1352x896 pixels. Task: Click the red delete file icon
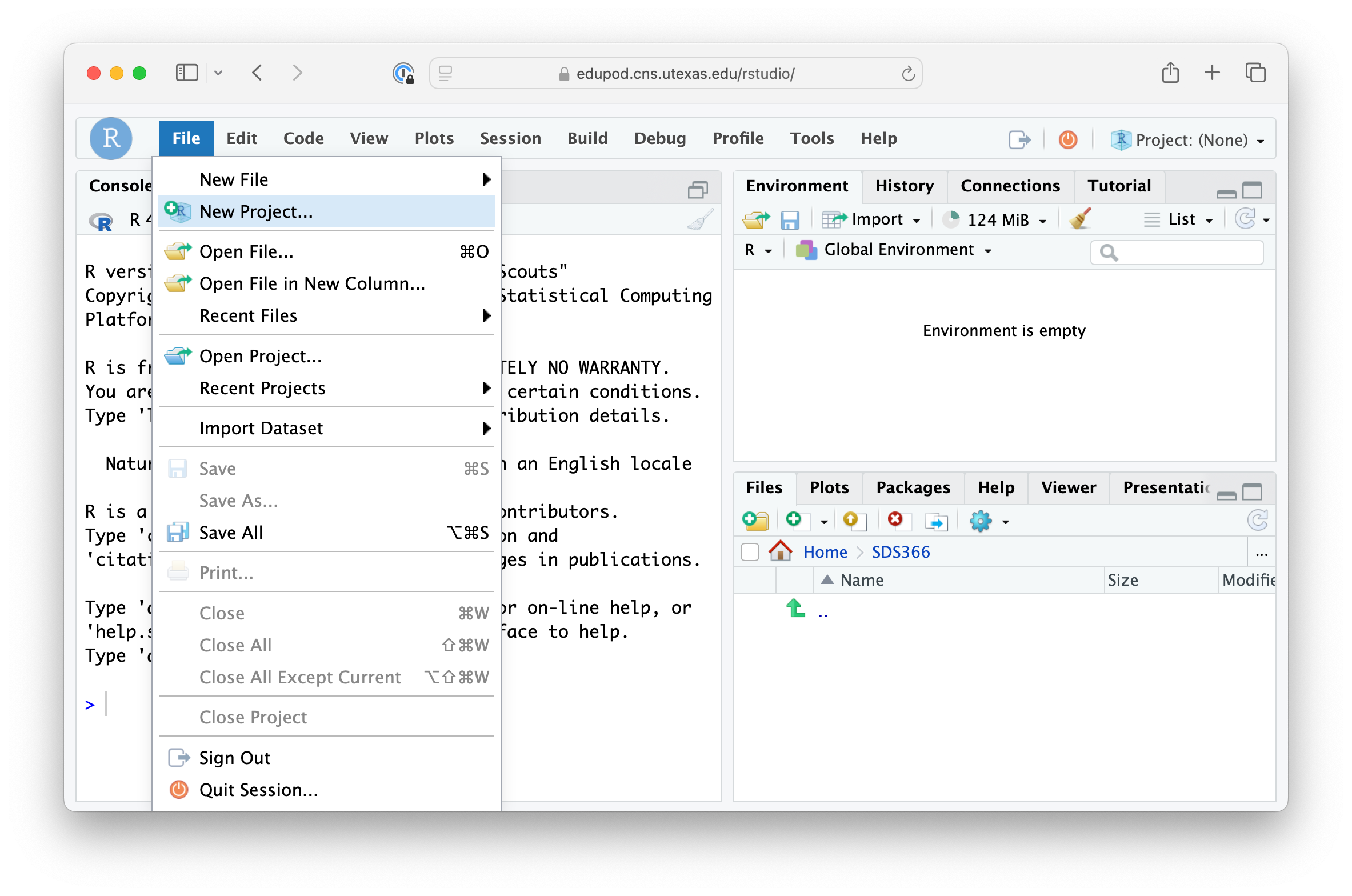pos(895,519)
